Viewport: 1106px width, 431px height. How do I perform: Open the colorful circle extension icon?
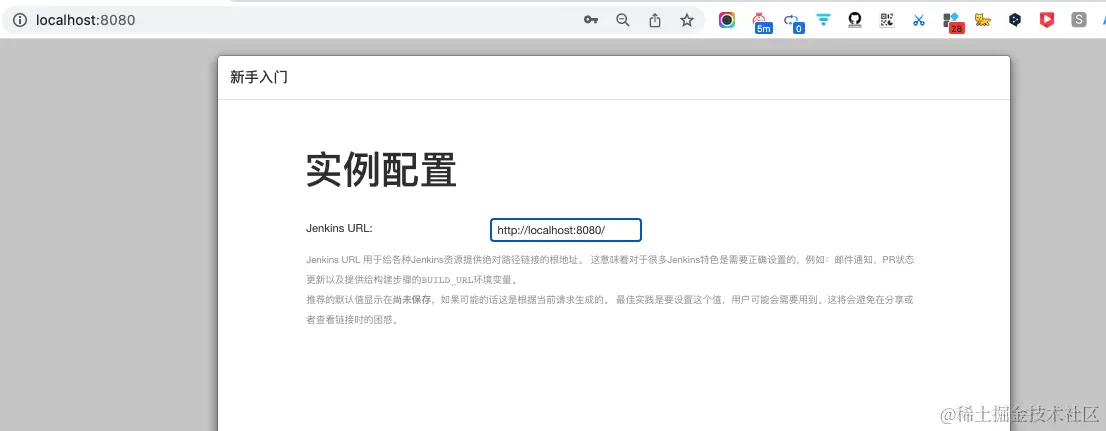(727, 20)
